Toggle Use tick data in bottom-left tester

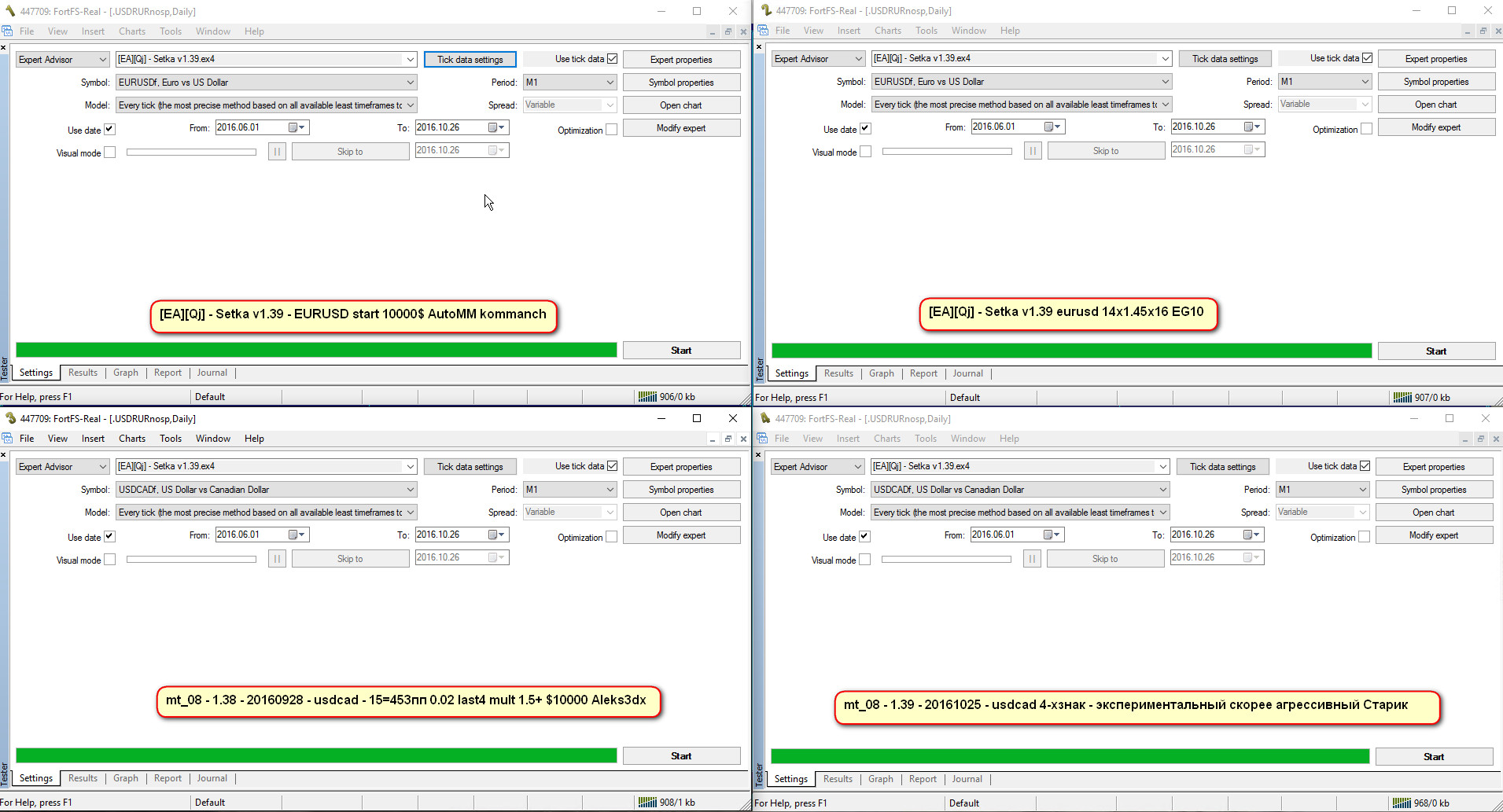pos(612,466)
